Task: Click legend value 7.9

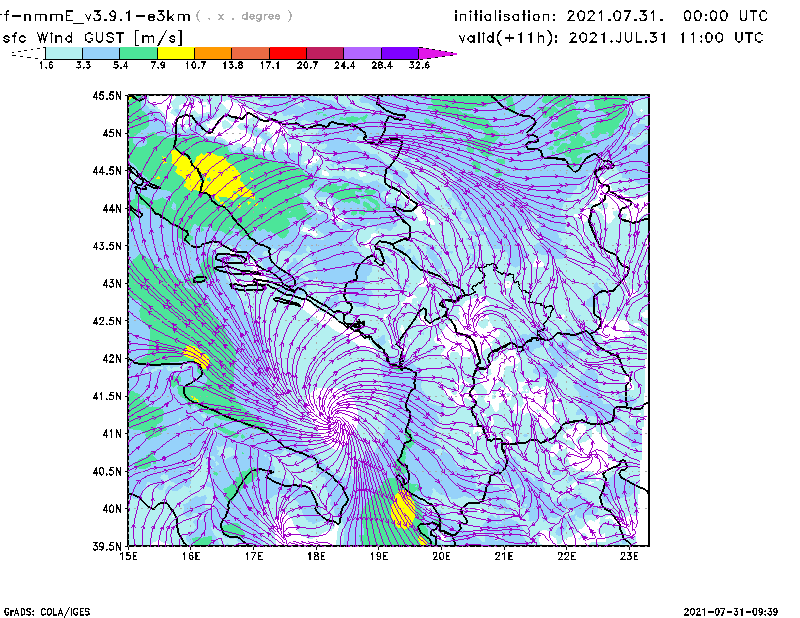Action: pyautogui.click(x=158, y=65)
